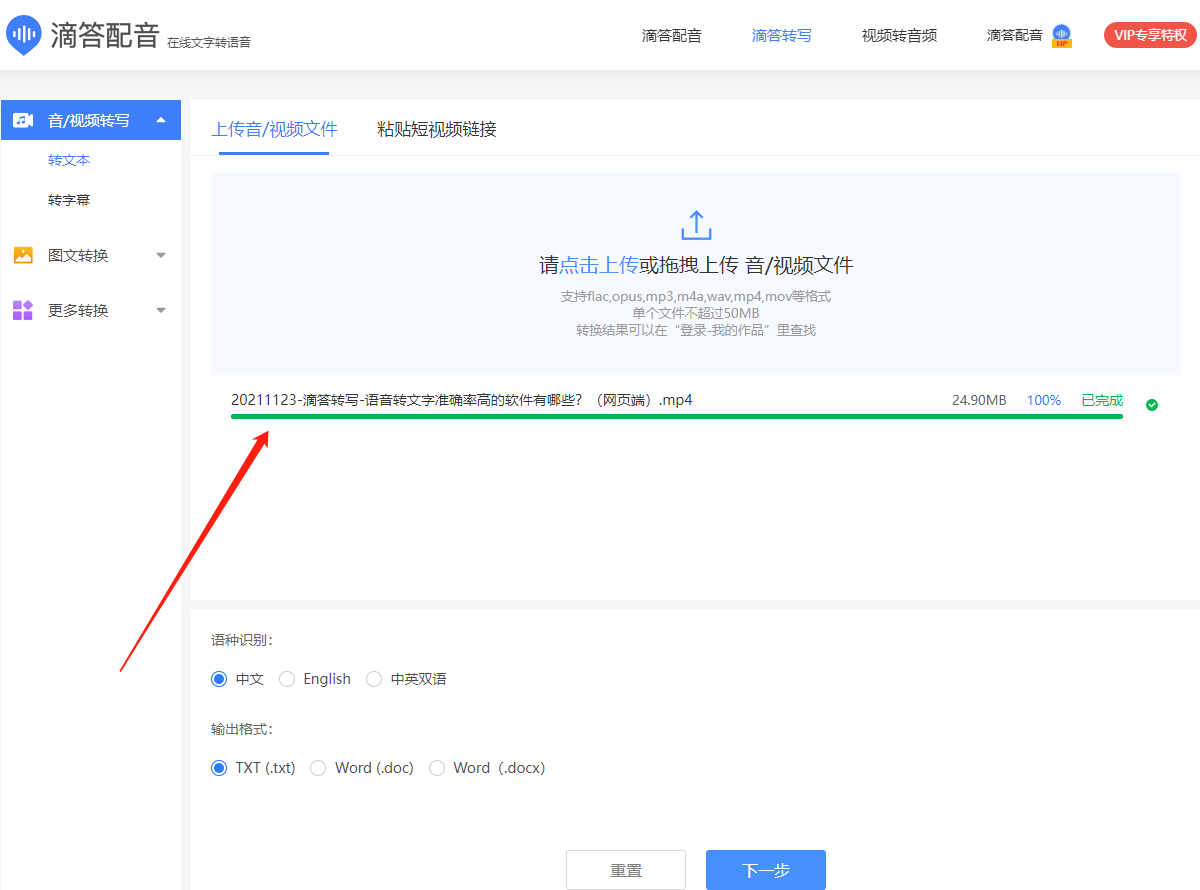Expand the 更多转换 sidebar section arrow

pos(161,310)
